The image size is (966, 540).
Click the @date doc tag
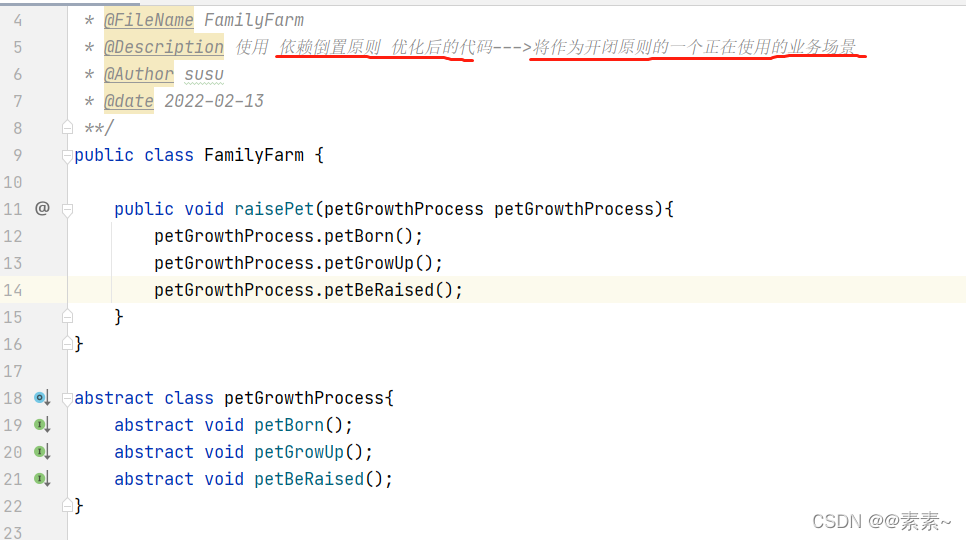click(x=129, y=102)
